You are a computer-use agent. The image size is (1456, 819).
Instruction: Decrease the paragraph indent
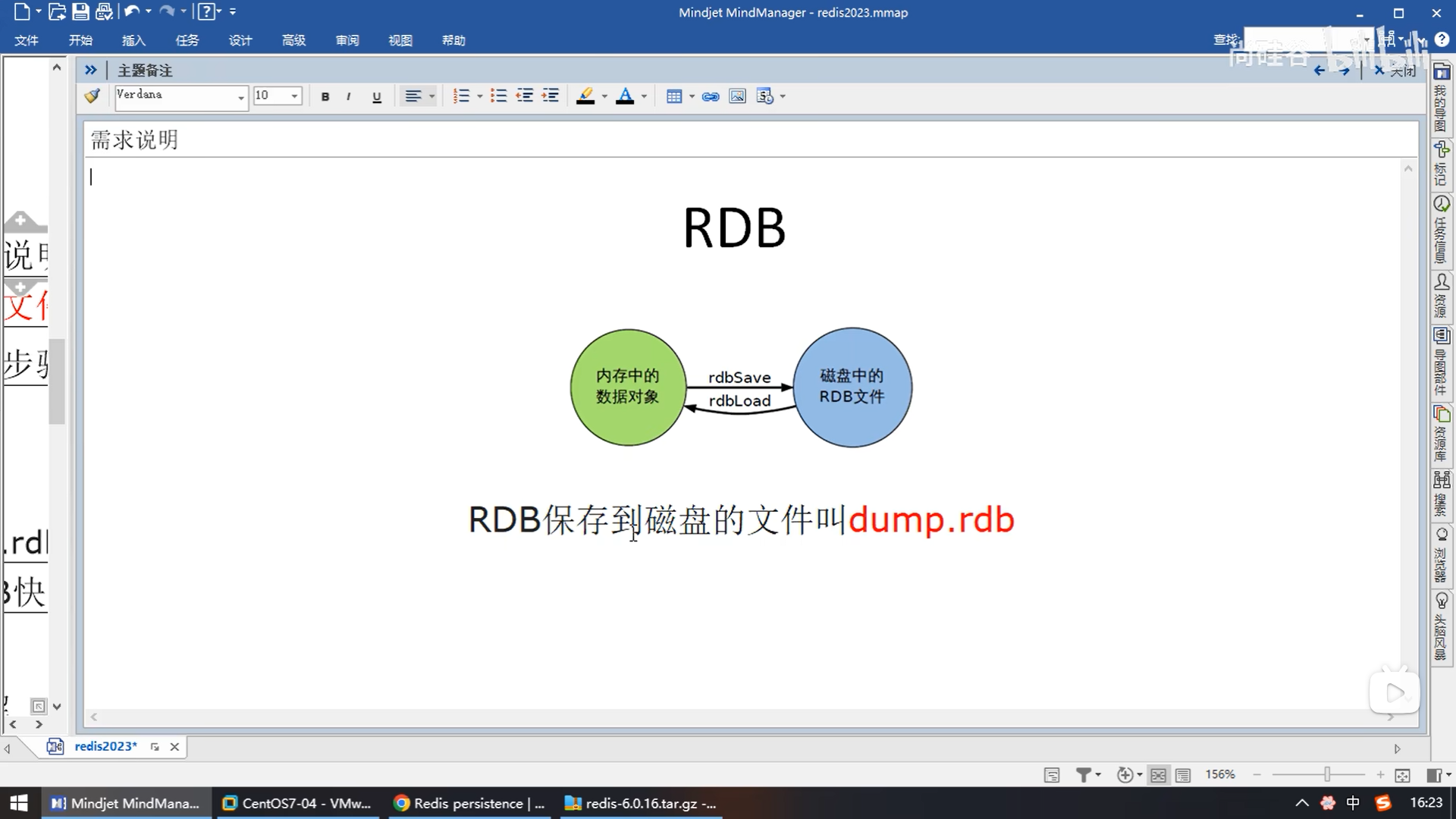point(525,96)
